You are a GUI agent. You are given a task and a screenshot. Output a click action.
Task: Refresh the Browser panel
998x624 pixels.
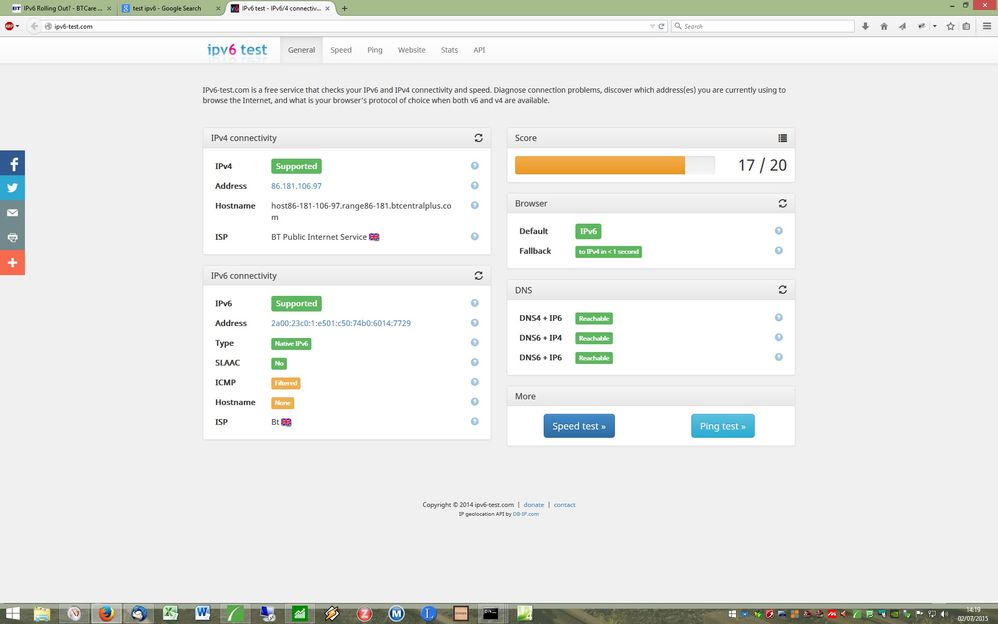pyautogui.click(x=782, y=204)
